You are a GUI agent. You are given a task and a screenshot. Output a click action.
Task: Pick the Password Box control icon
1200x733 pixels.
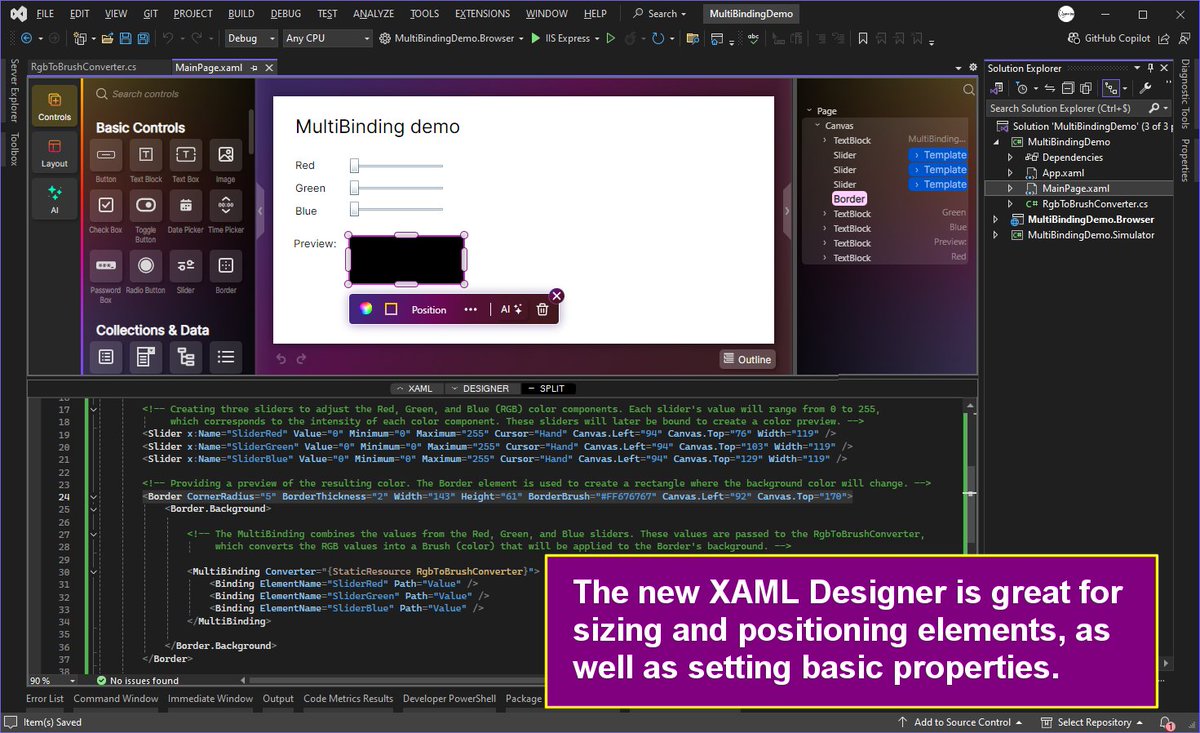(106, 265)
